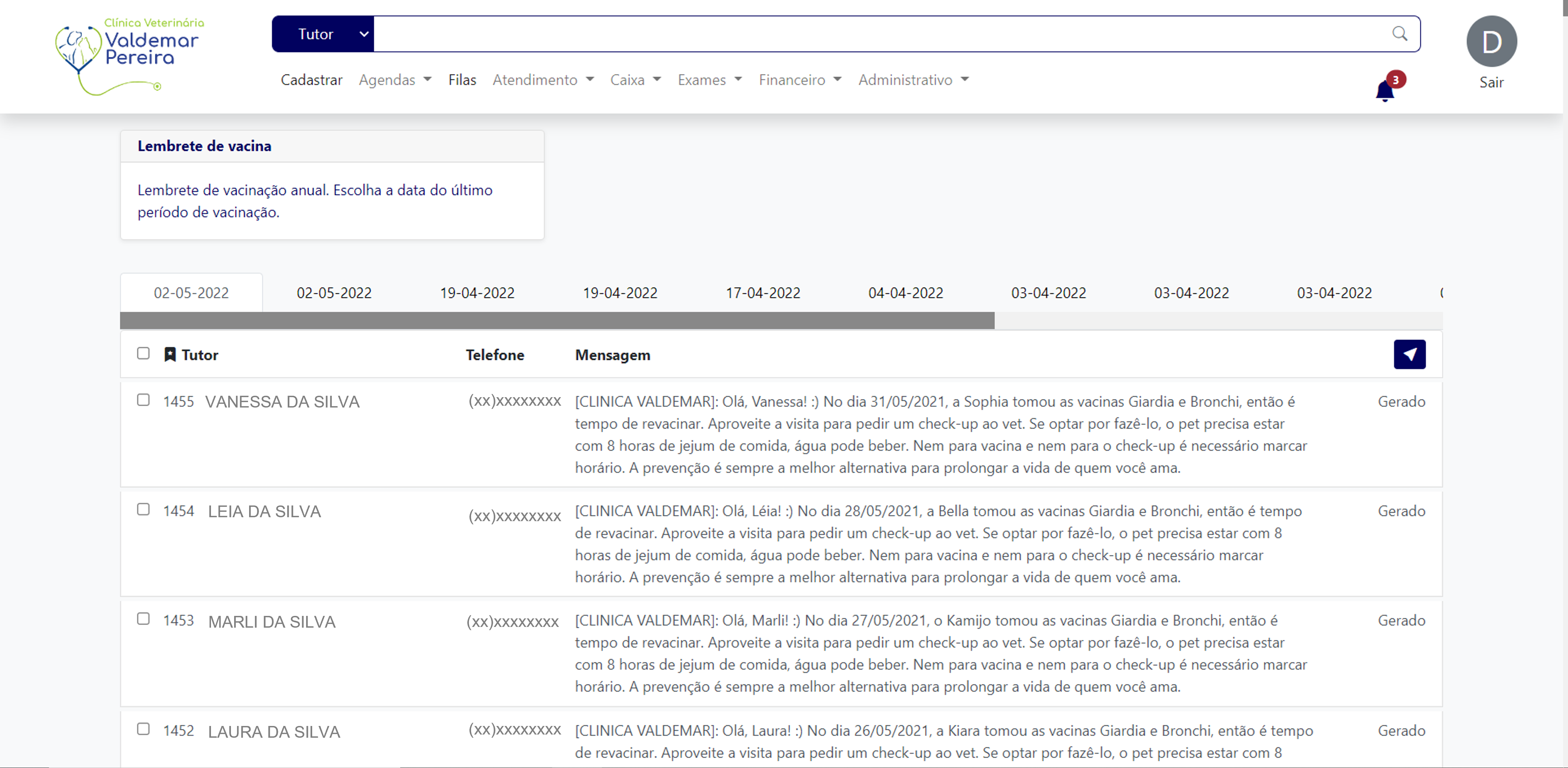Click the bookmark icon beside Tutor header
The width and height of the screenshot is (1568, 768).
pyautogui.click(x=170, y=354)
